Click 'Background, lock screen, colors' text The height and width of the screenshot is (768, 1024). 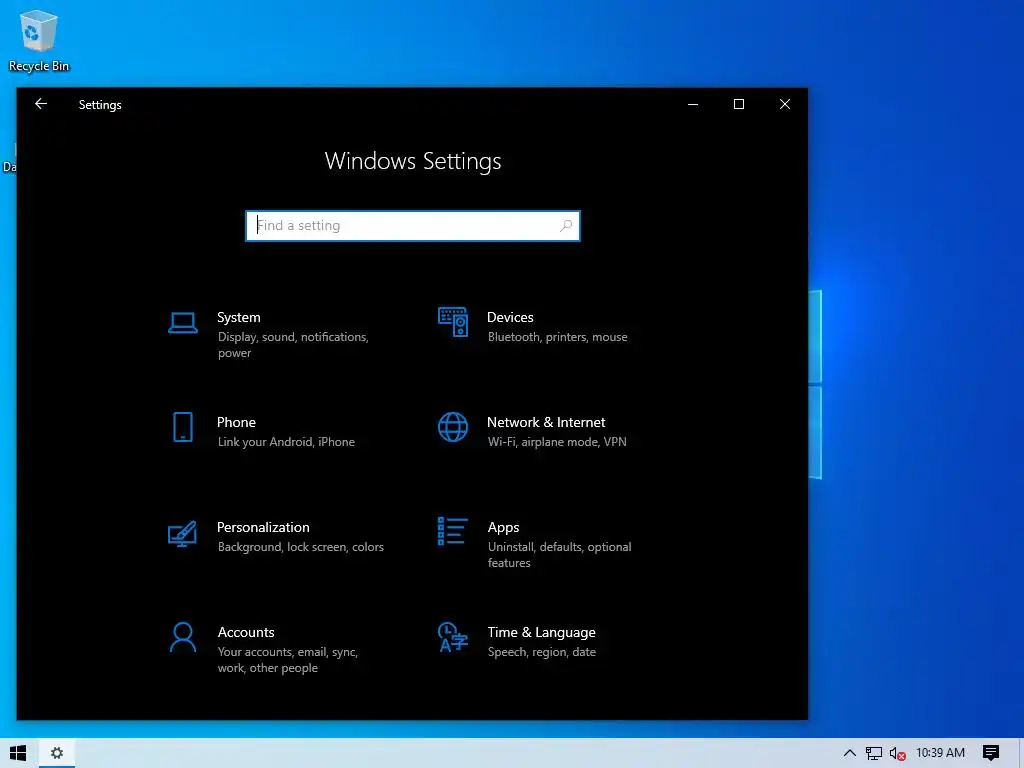coord(300,547)
